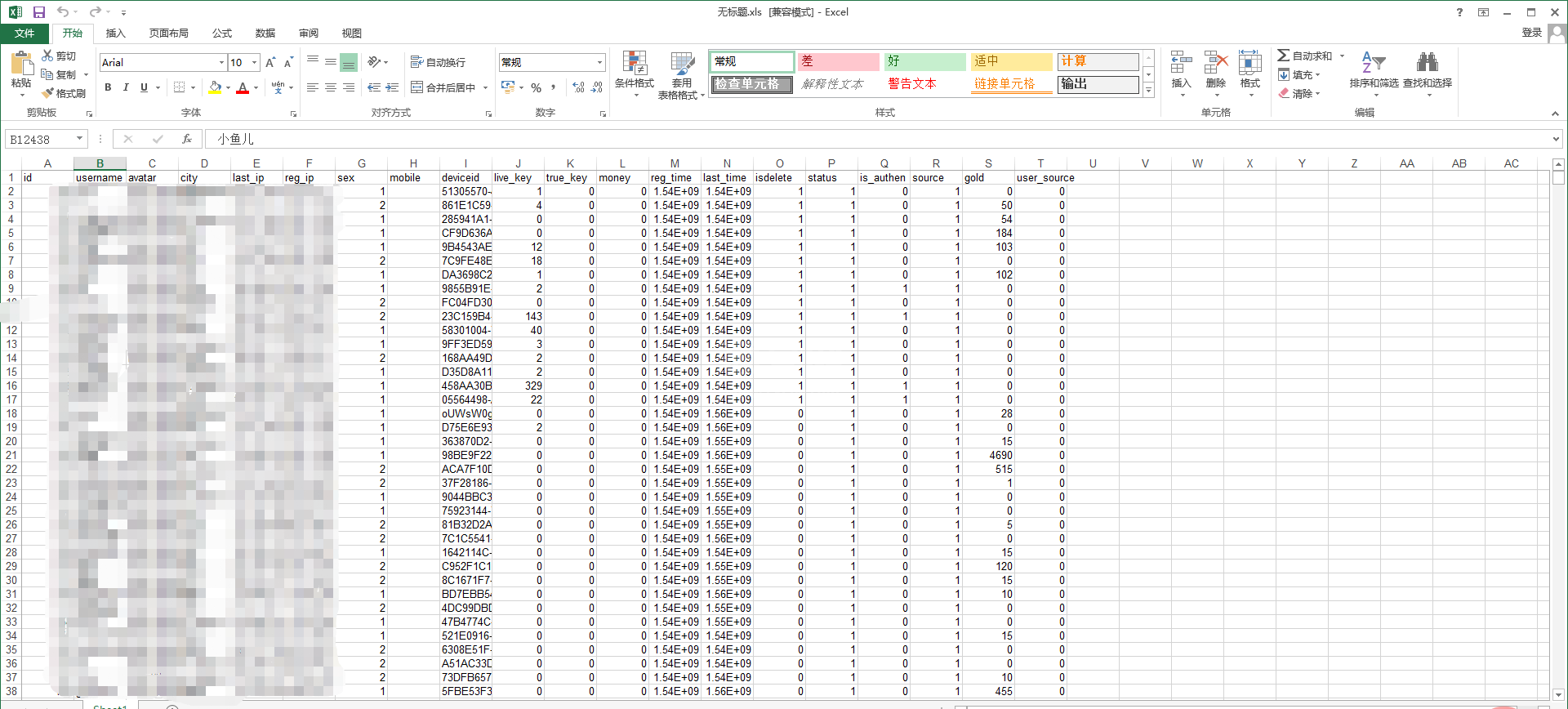
Task: Apply the 链接单元格 linked cell style
Action: (1011, 84)
